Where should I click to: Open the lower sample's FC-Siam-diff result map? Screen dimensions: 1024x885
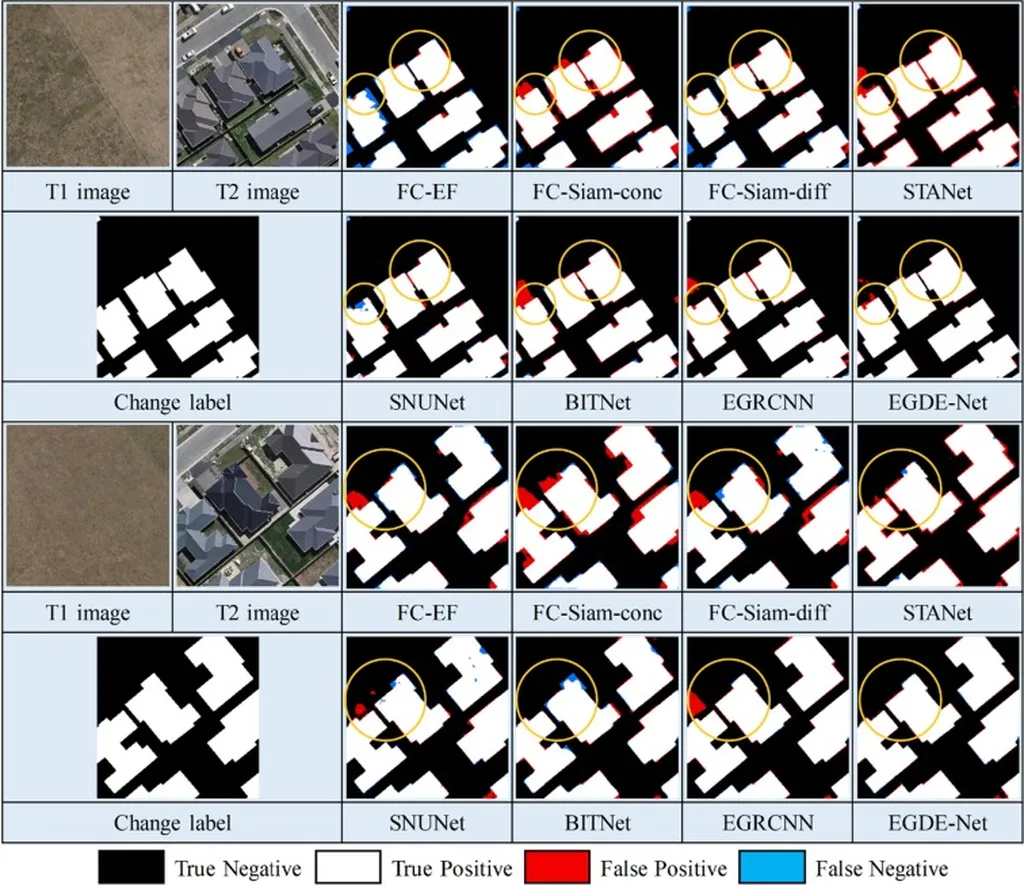[x=767, y=507]
